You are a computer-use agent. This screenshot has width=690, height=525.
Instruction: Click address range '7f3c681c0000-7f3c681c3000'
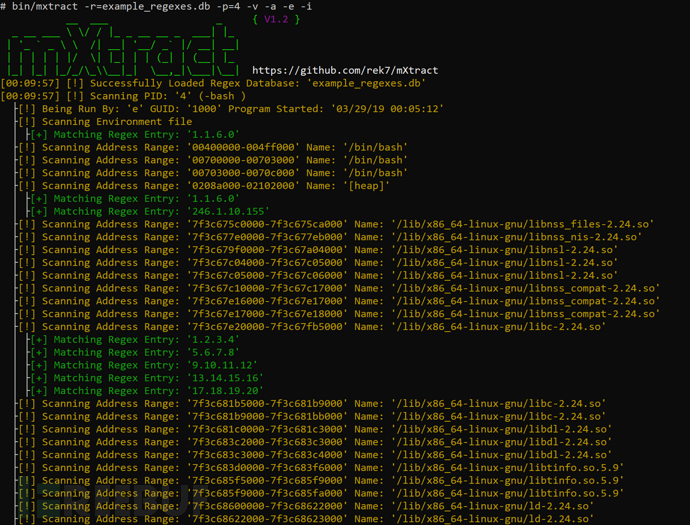(x=267, y=429)
